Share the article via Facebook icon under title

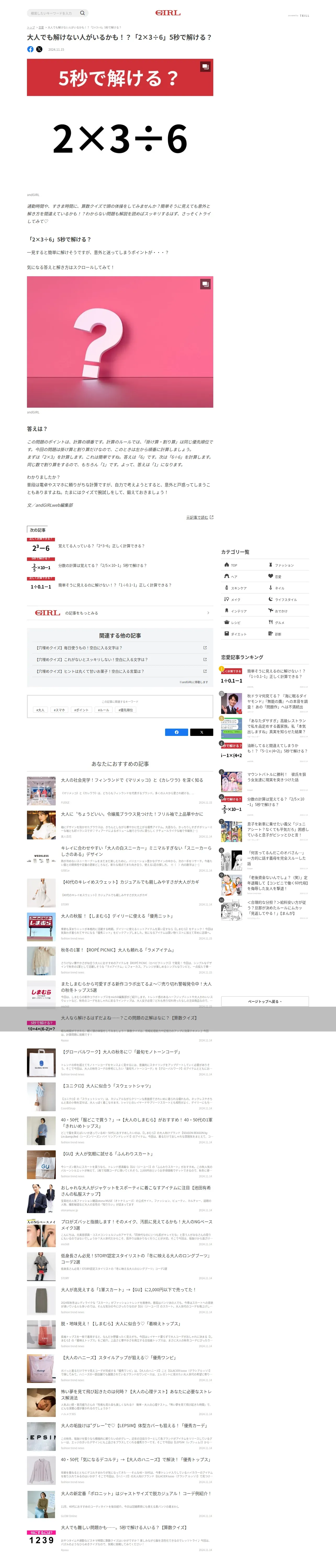pyautogui.click(x=31, y=49)
